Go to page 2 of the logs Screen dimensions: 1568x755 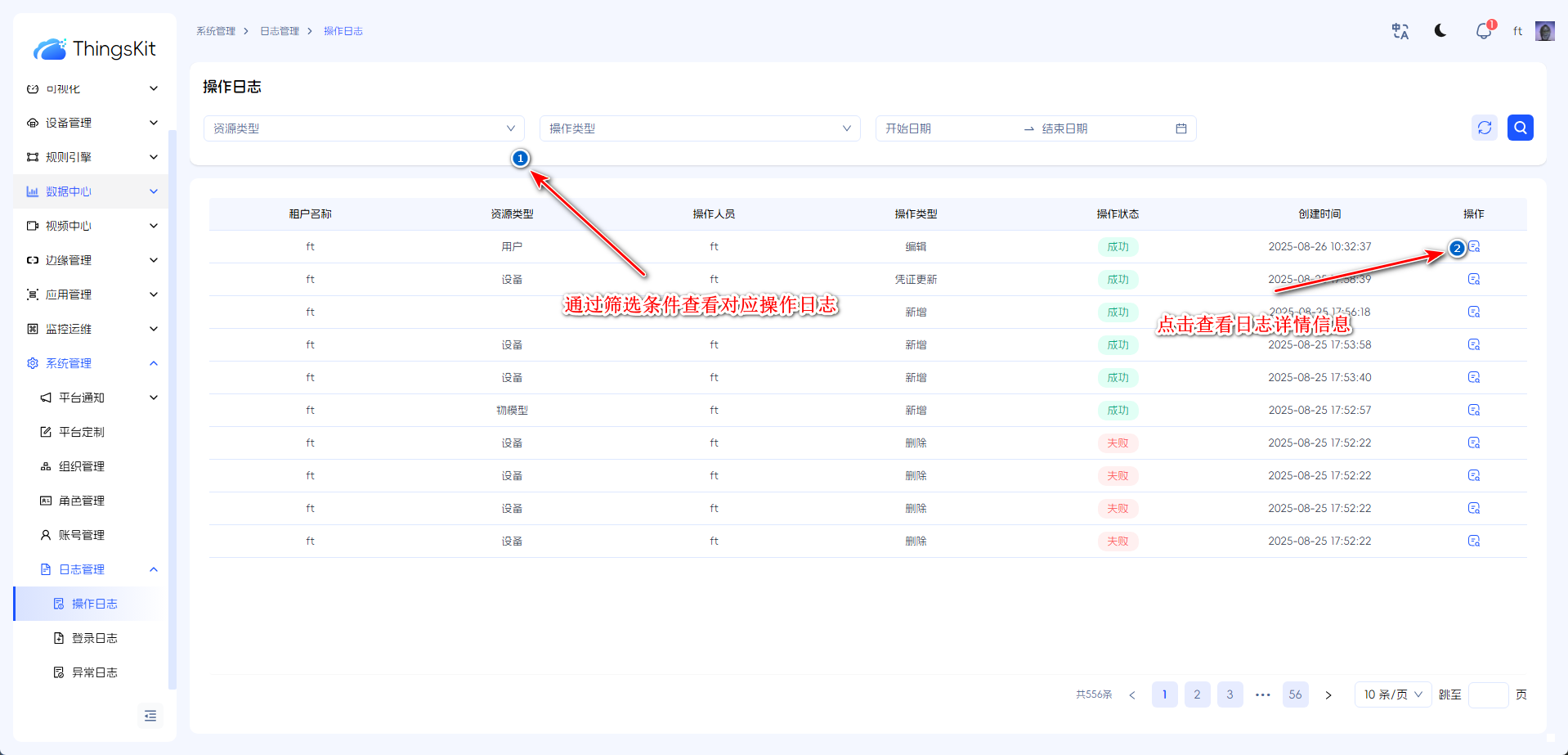(1197, 694)
